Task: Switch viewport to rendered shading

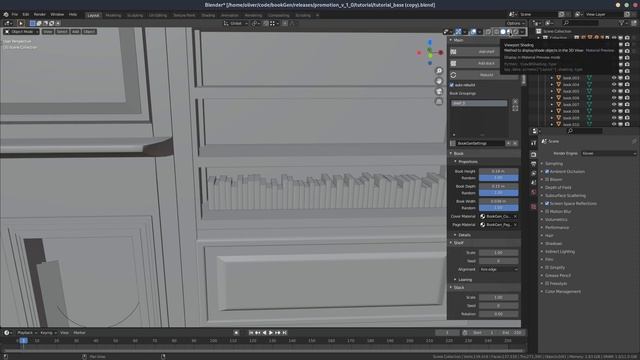Action: [516, 31]
